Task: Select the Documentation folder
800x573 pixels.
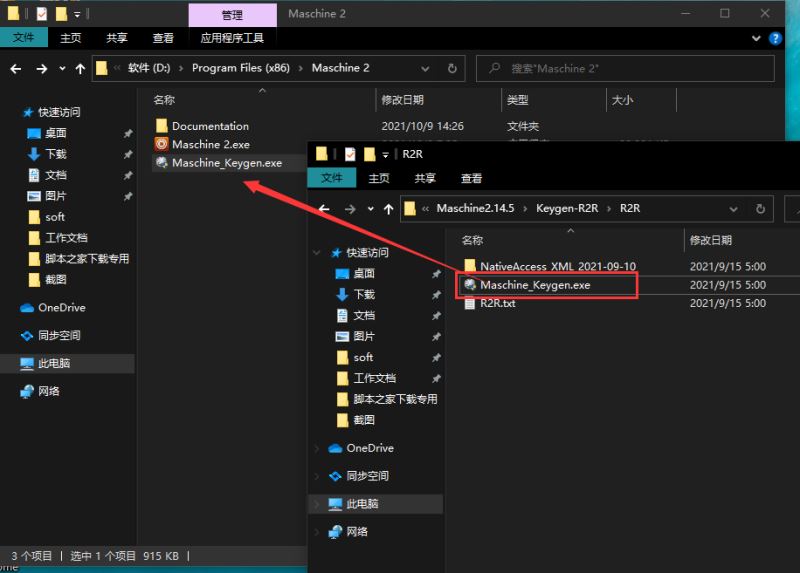Action: click(210, 126)
